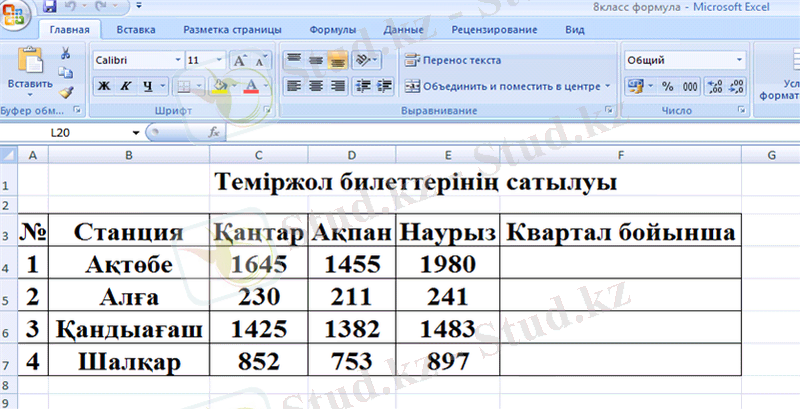This screenshot has width=800, height=409.
Task: Switch to the Вставка tab
Action: click(133, 30)
